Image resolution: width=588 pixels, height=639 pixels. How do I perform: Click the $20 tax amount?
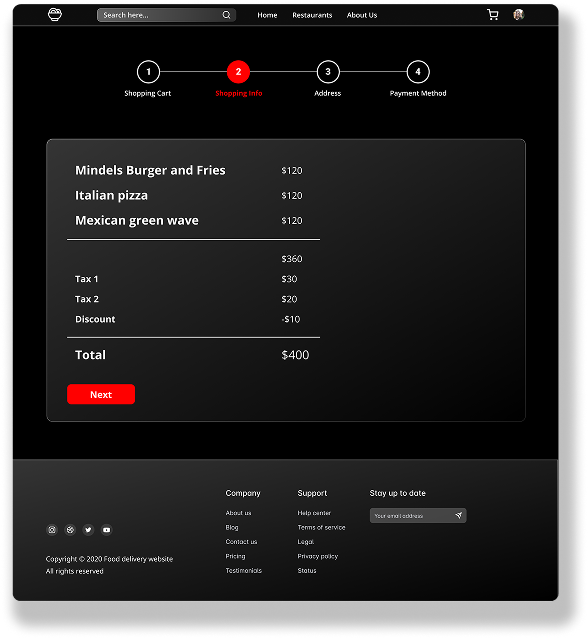tap(289, 299)
